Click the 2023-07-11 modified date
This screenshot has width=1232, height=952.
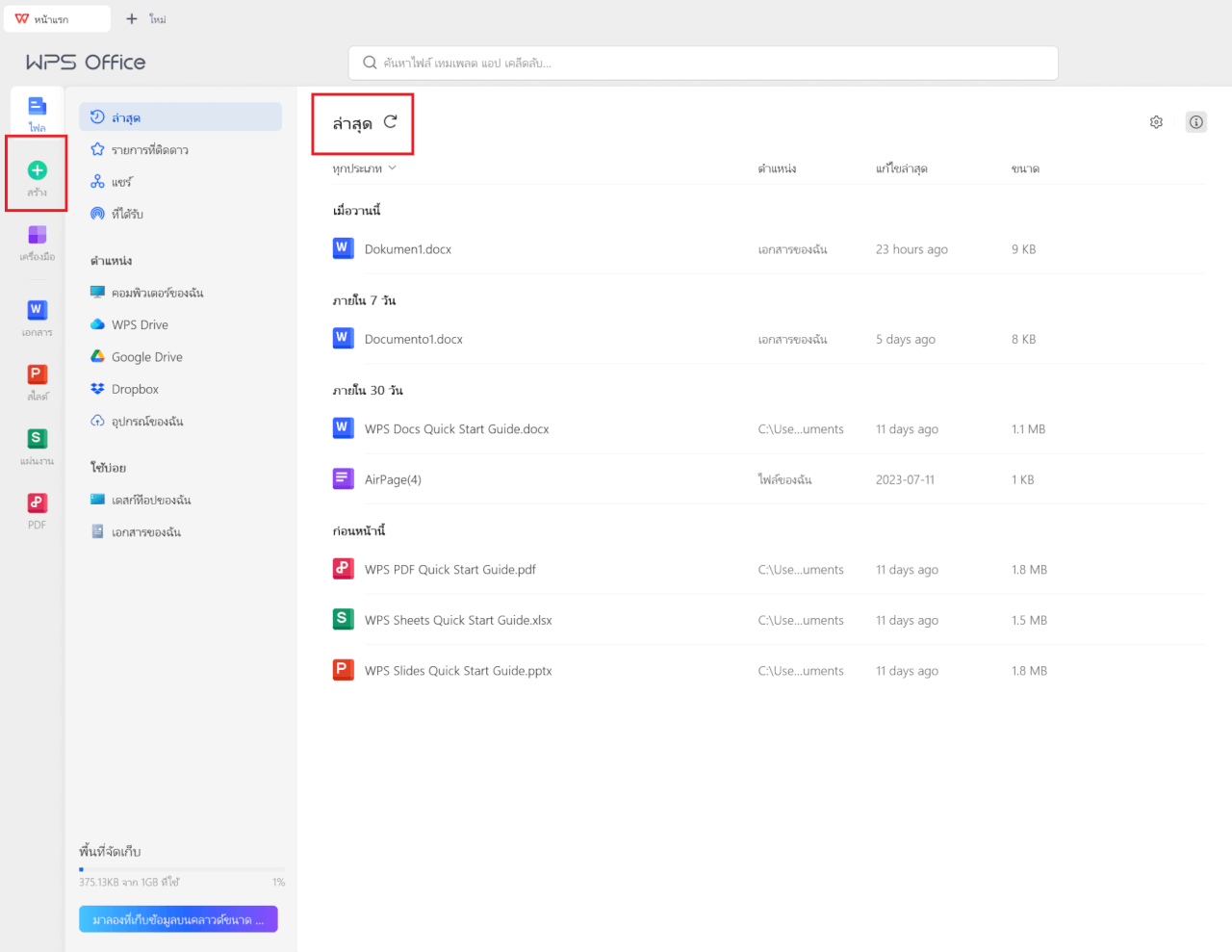pos(905,479)
